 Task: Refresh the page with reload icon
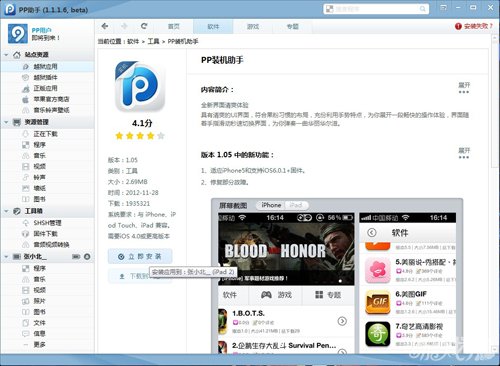tap(144, 26)
